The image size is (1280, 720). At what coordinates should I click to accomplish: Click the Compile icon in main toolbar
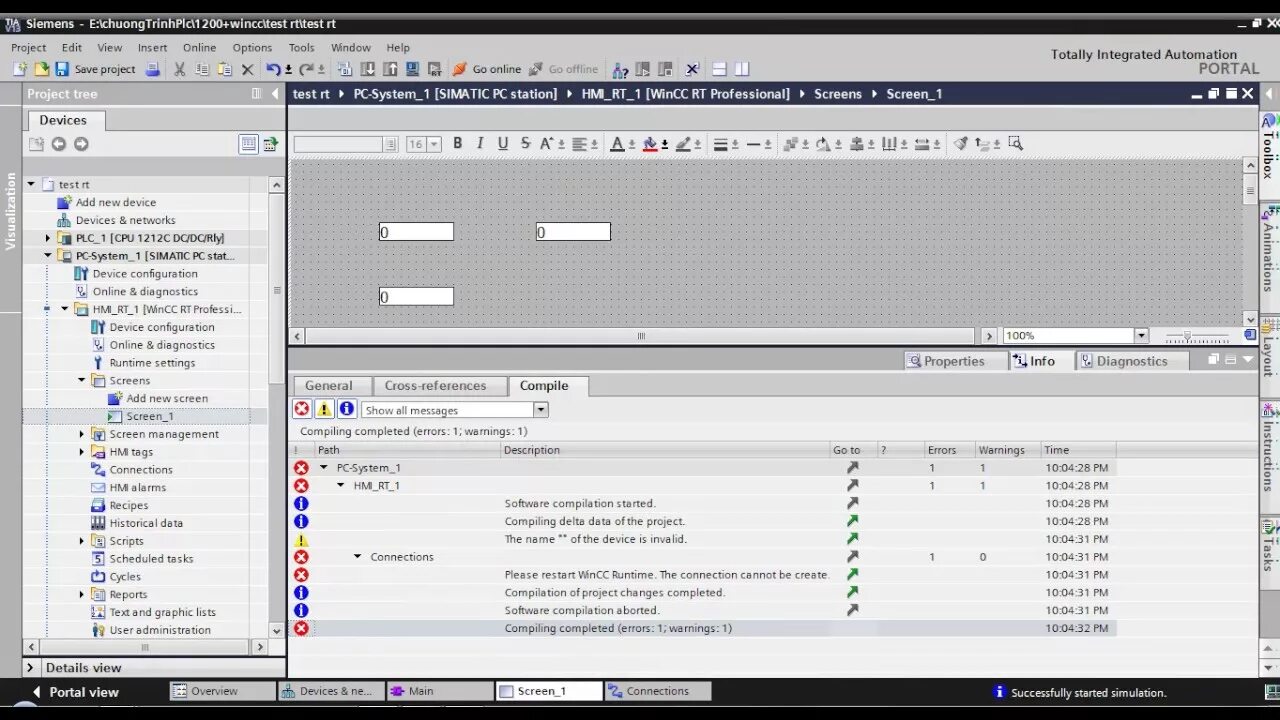click(345, 69)
